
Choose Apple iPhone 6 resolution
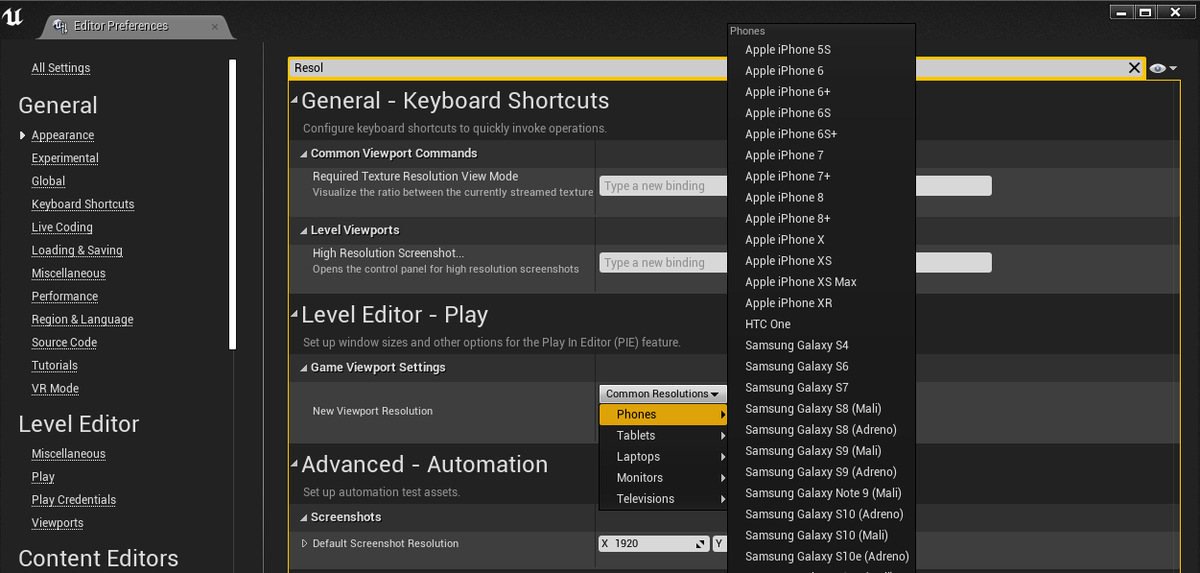pyautogui.click(x=821, y=71)
